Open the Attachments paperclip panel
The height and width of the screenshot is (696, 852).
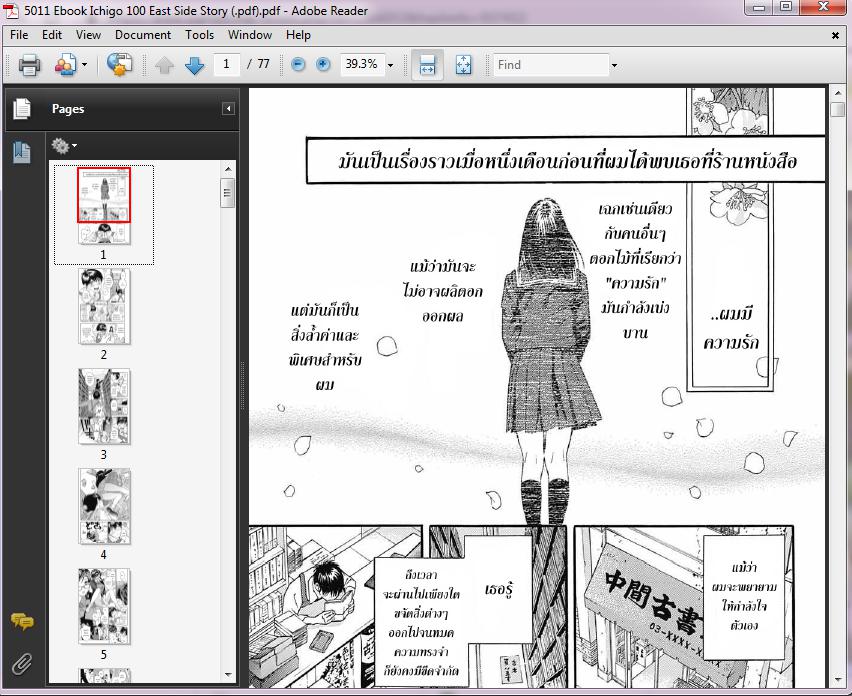[x=22, y=664]
